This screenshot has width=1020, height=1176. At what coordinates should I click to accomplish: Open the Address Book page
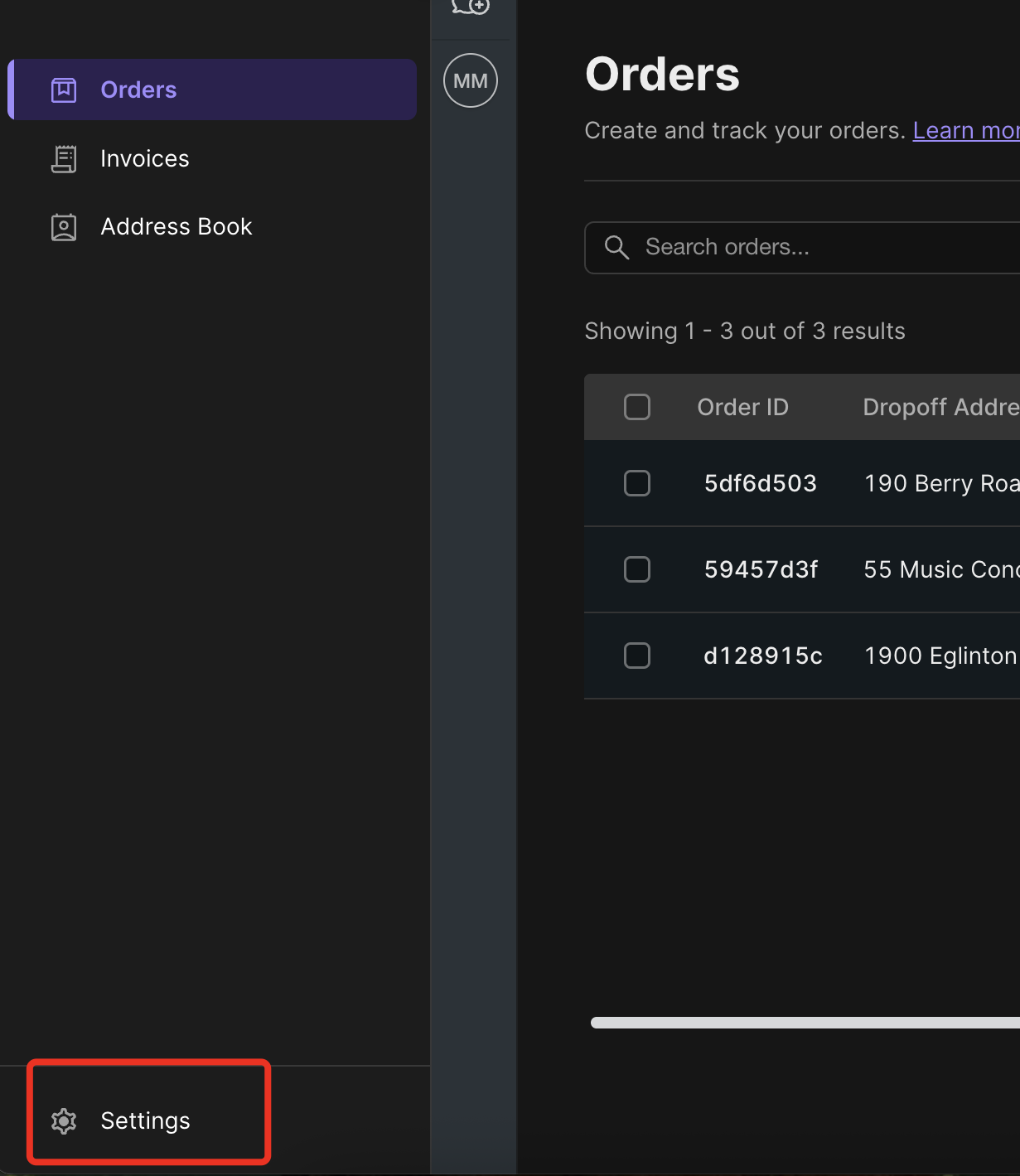[x=176, y=226]
